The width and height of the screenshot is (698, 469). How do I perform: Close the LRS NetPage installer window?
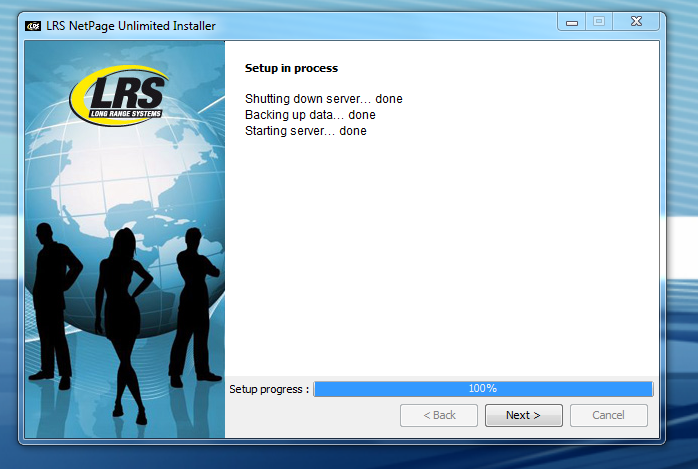click(x=636, y=22)
